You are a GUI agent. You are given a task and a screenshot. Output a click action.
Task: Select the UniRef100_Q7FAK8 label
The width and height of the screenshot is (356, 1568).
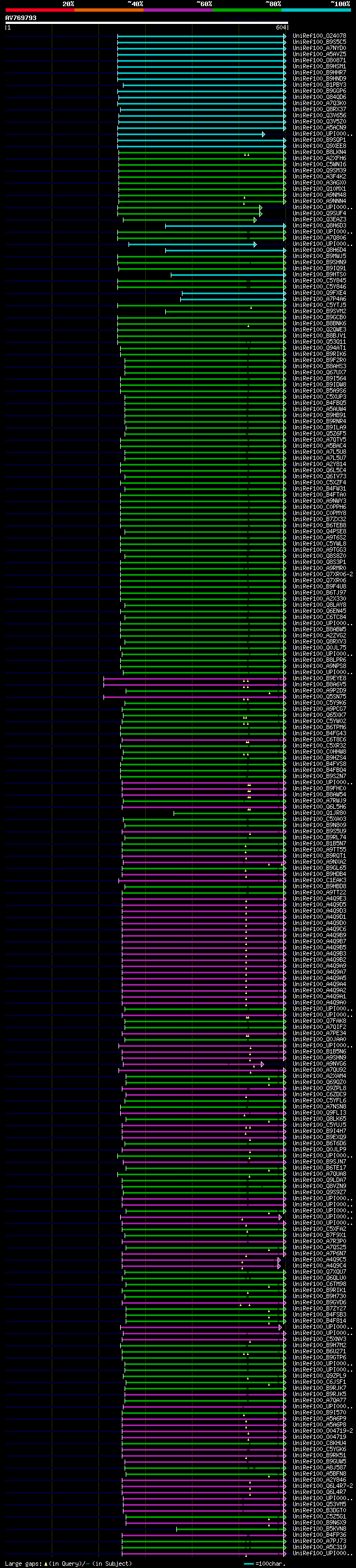[319, 1021]
